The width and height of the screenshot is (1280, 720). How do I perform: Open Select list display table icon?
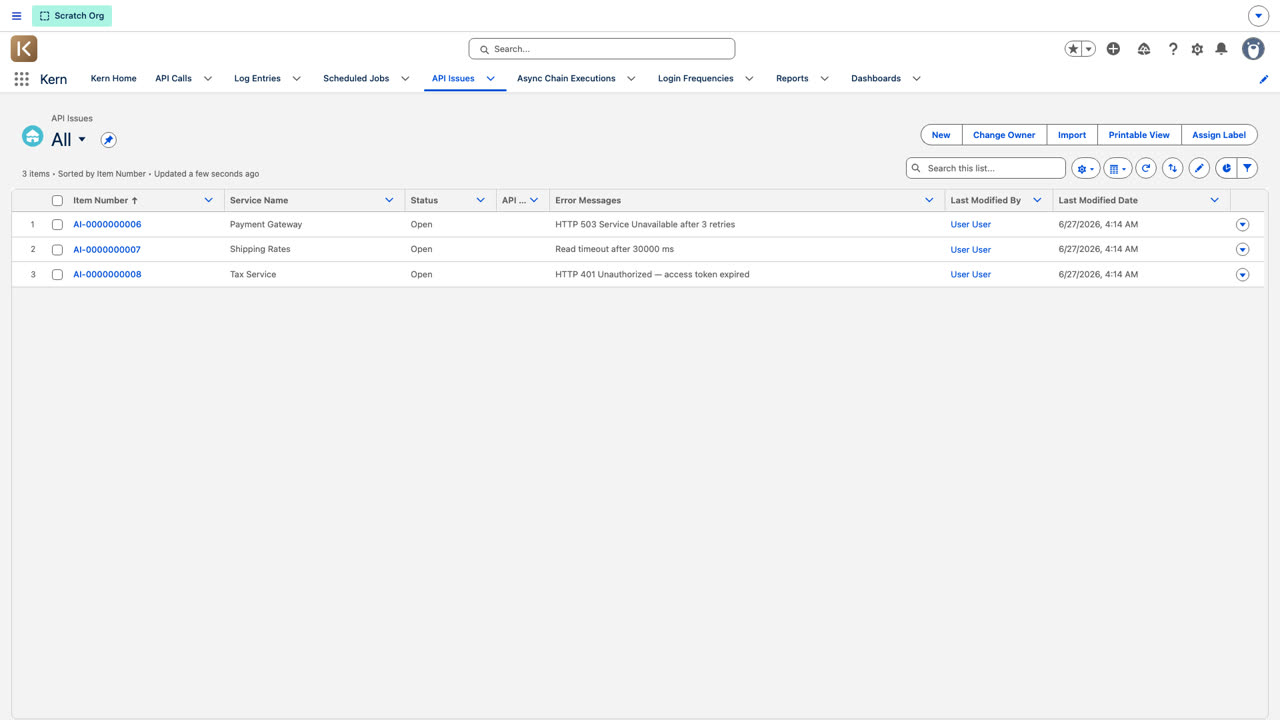point(1118,168)
